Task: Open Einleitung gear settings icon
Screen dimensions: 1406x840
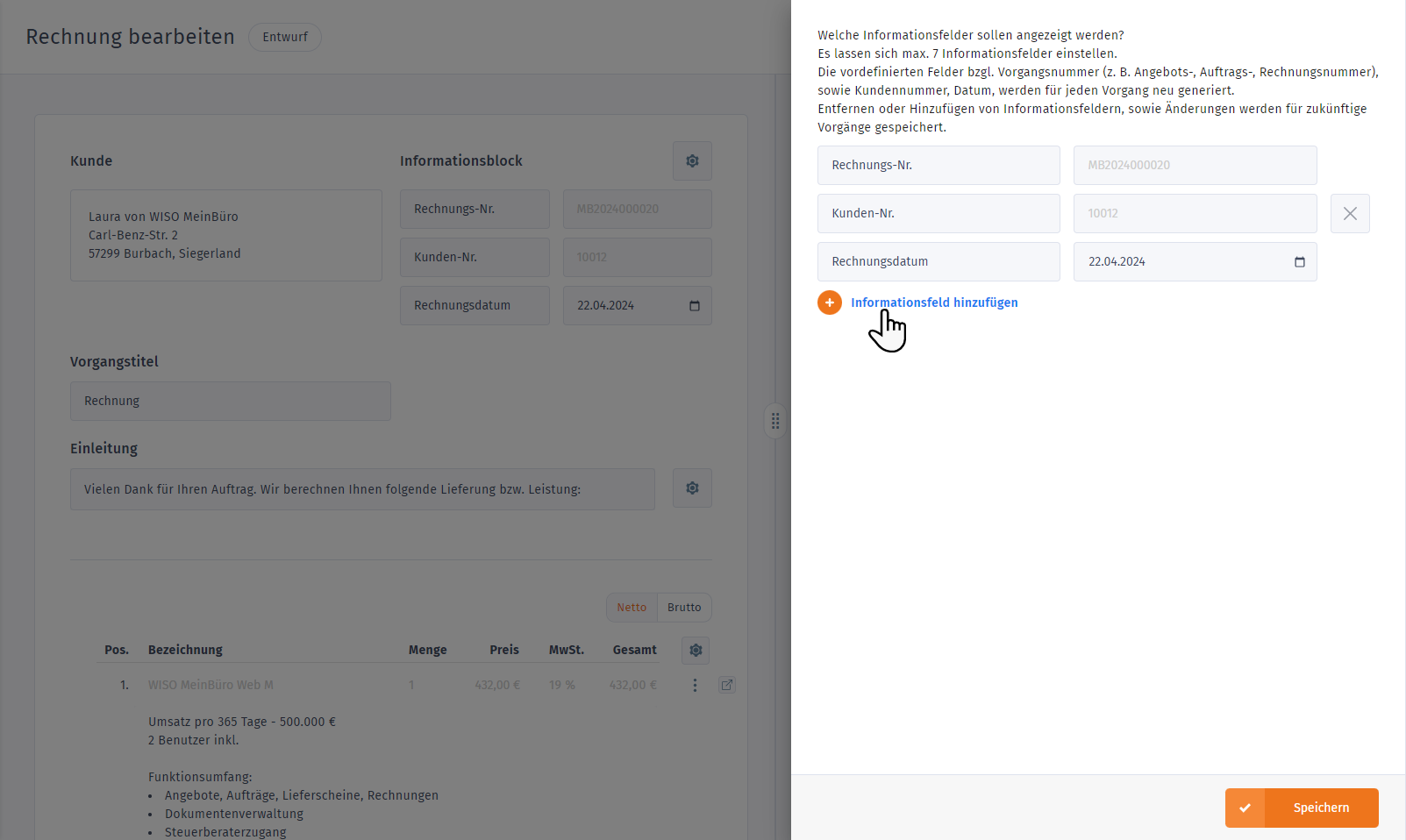Action: [692, 488]
